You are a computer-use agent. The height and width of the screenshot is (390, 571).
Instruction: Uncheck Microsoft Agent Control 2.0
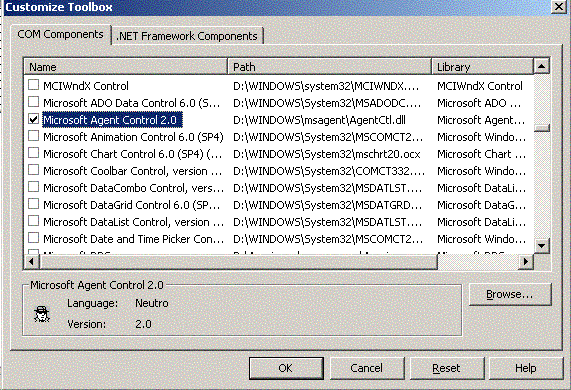click(34, 119)
